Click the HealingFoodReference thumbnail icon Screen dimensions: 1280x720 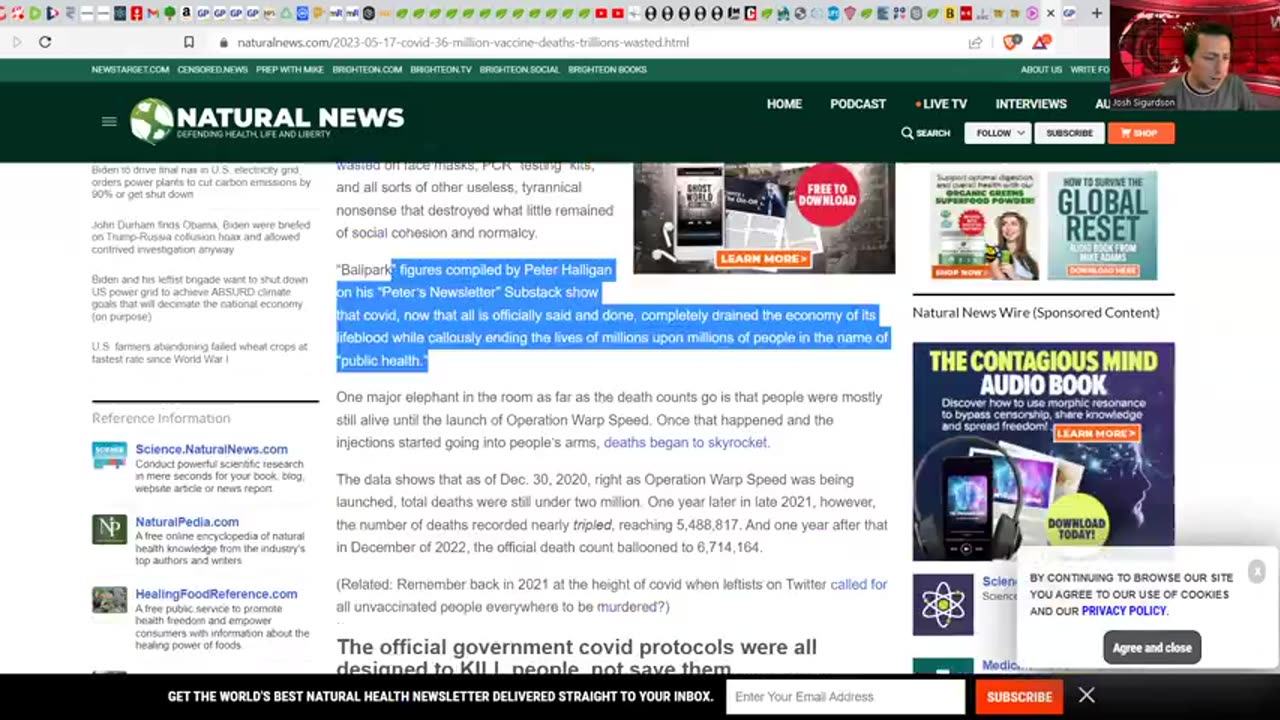click(x=109, y=600)
